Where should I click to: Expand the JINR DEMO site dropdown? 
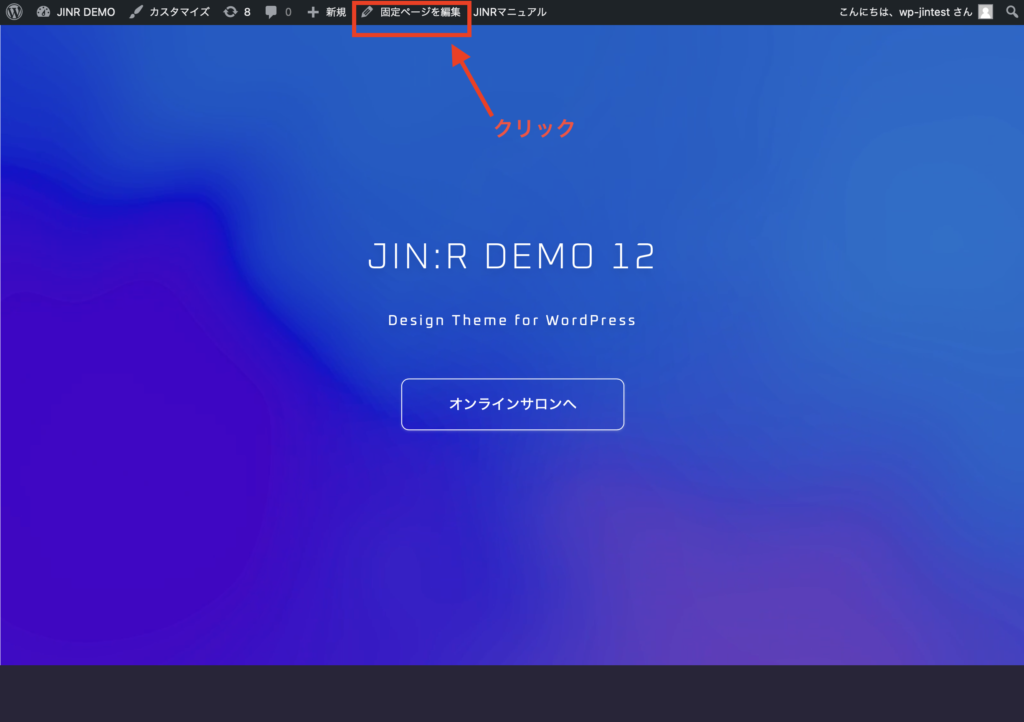coord(85,12)
